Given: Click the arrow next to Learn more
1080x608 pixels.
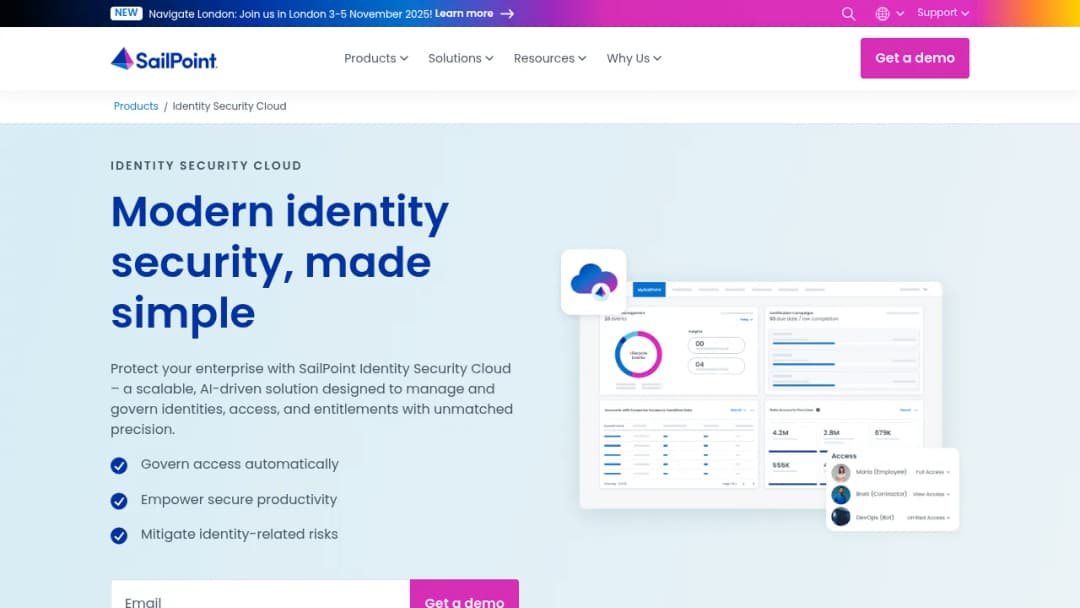Looking at the screenshot, I should point(508,14).
